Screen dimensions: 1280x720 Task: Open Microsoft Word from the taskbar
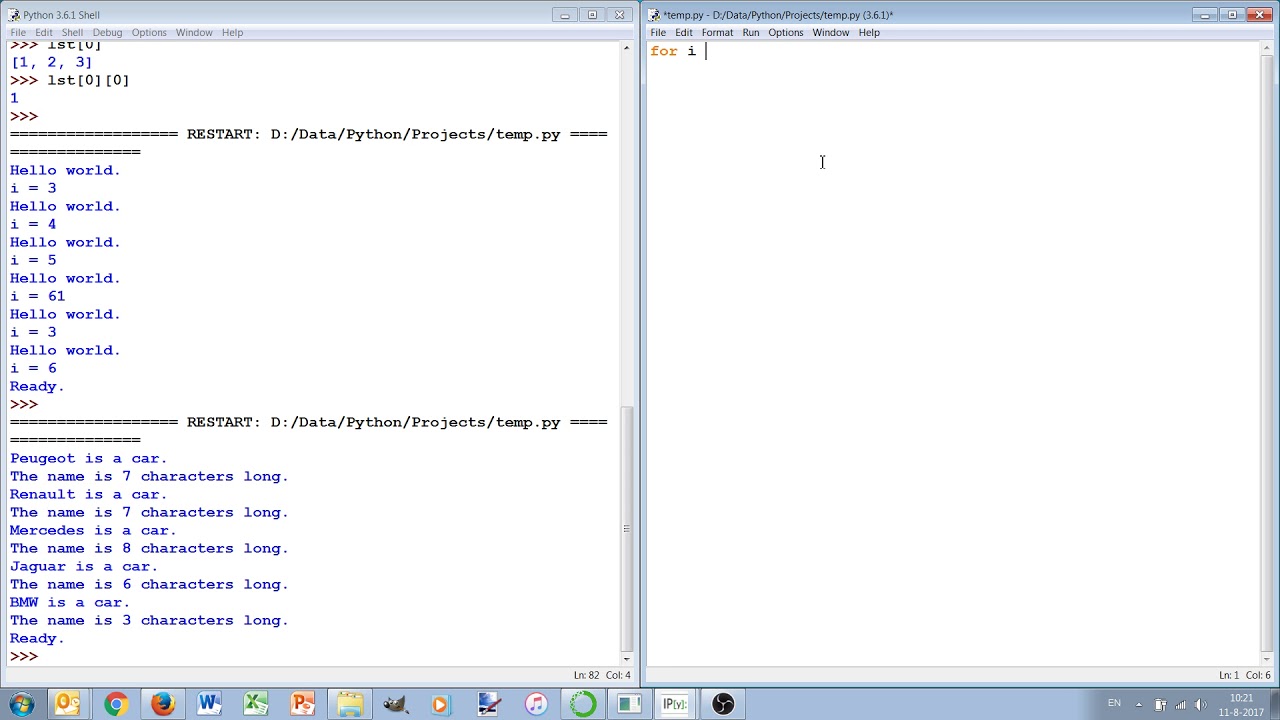pos(209,704)
